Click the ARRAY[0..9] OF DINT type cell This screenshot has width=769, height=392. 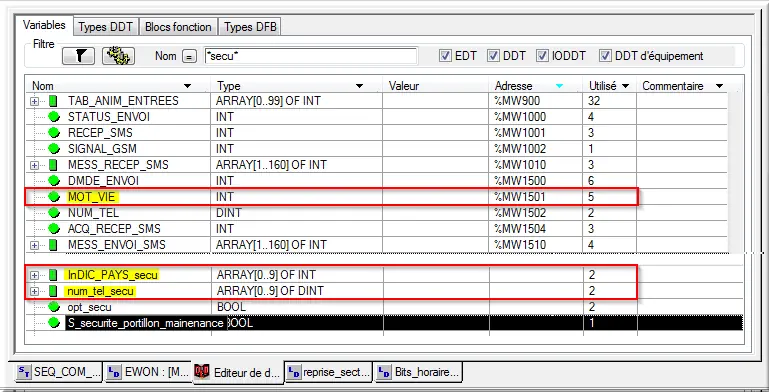(297, 291)
